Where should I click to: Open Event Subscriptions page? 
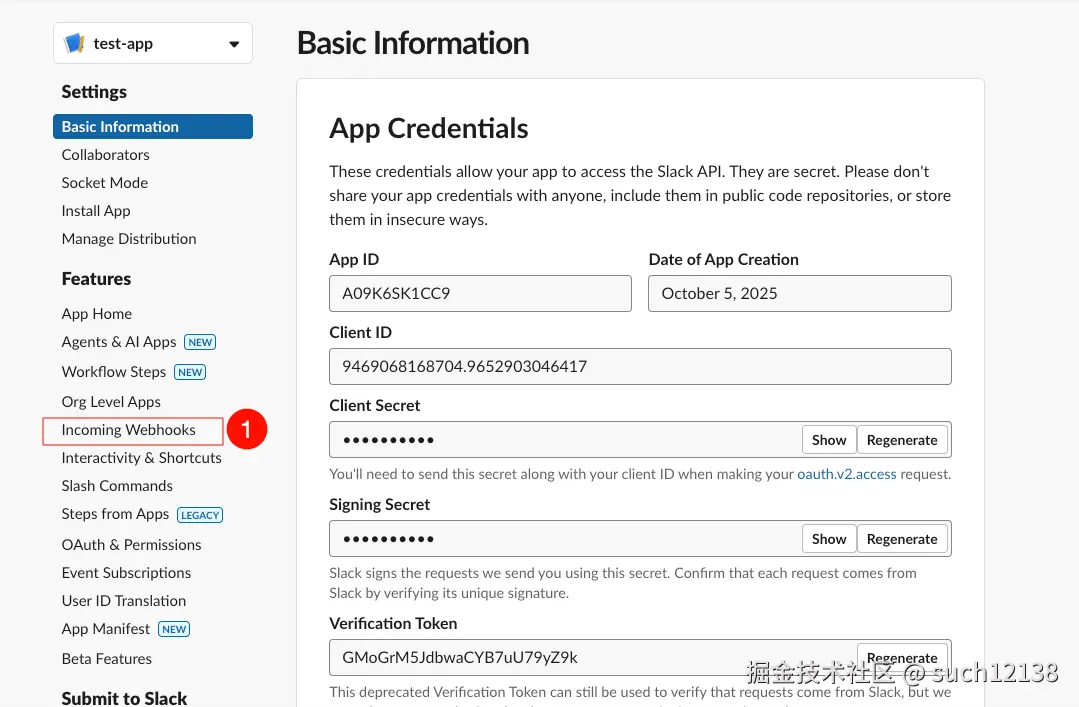pos(126,573)
